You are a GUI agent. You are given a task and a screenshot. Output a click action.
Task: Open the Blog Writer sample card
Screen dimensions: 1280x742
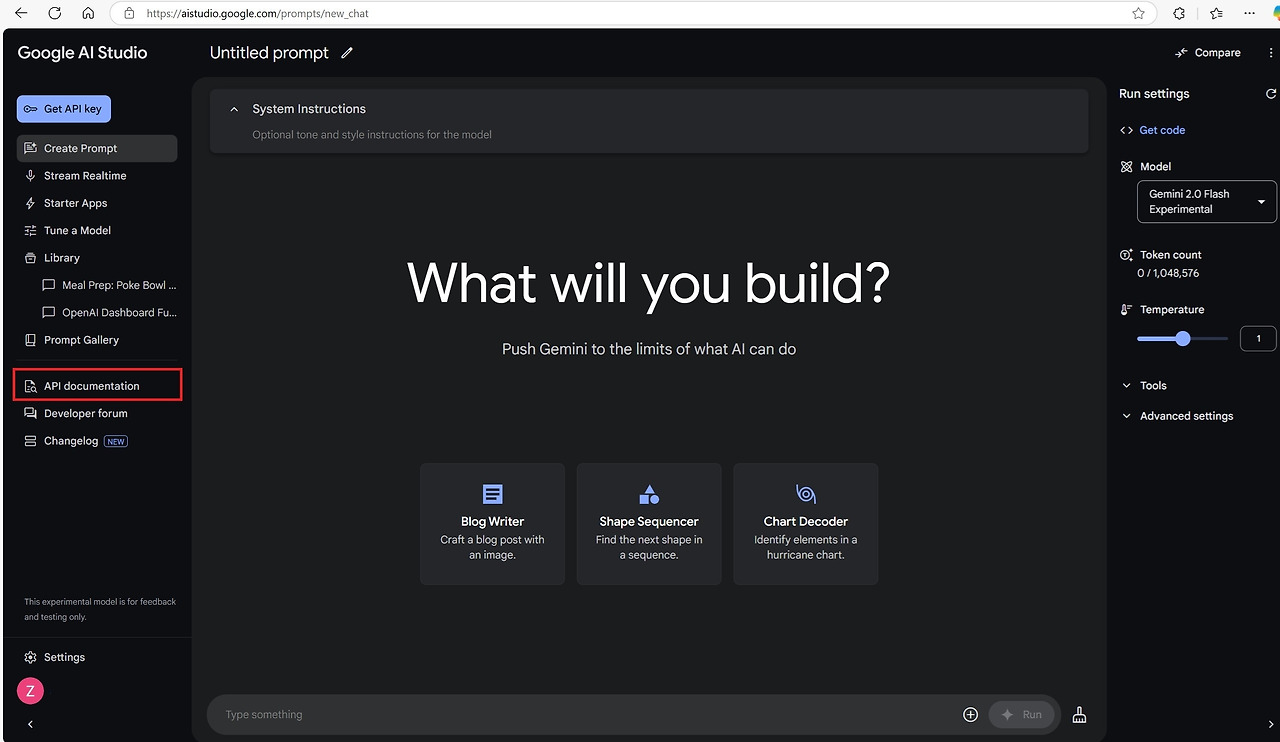click(492, 524)
